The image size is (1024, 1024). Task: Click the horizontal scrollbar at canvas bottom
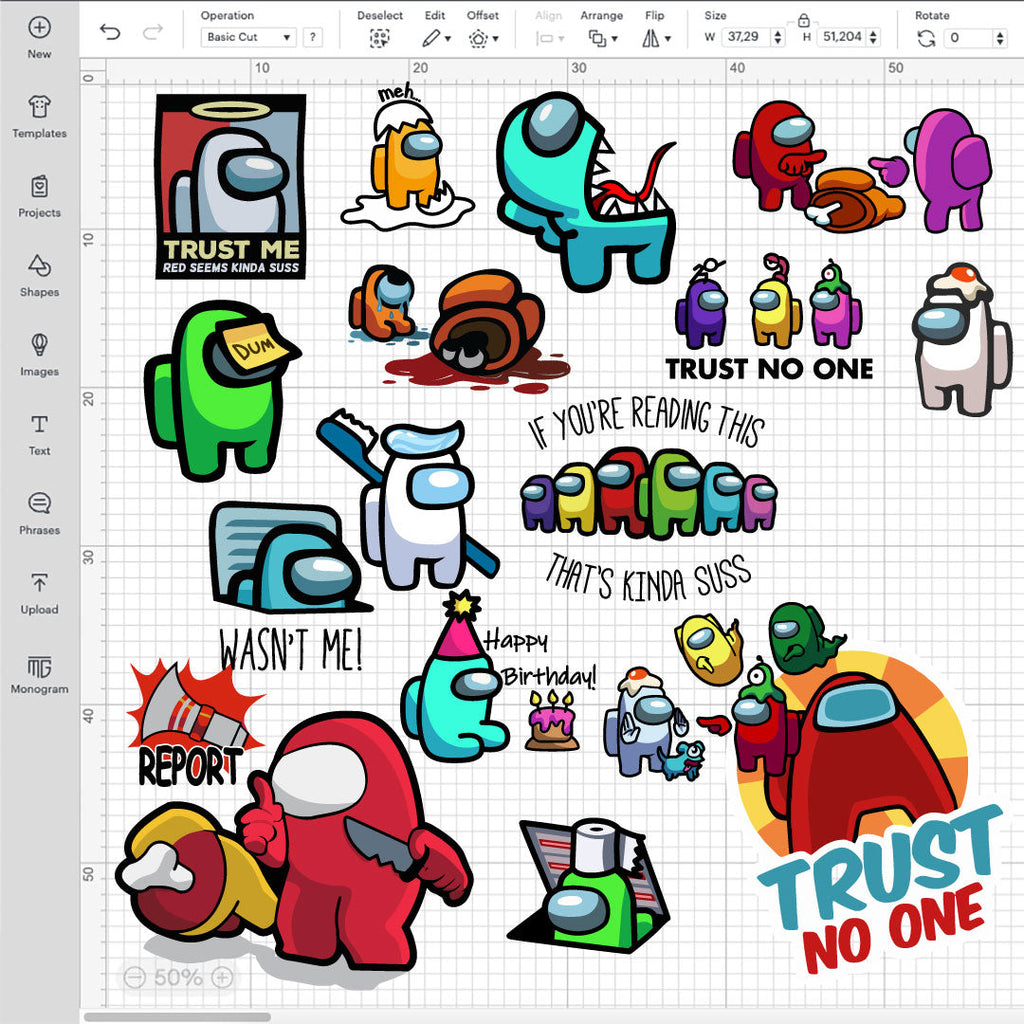(177, 1017)
